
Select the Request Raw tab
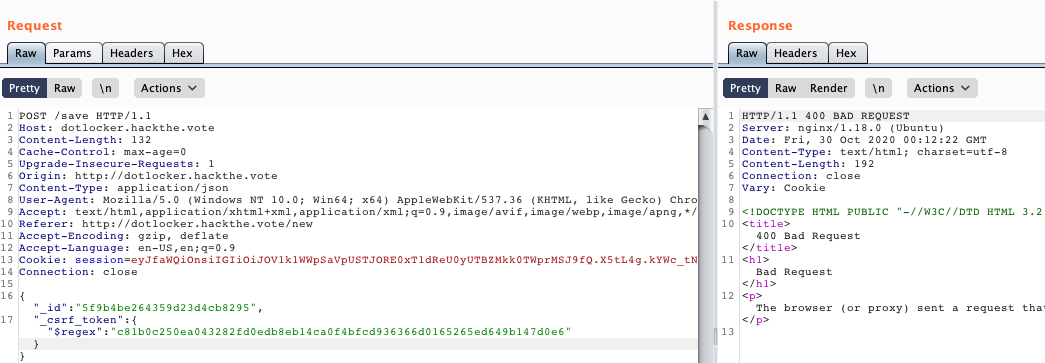point(26,53)
